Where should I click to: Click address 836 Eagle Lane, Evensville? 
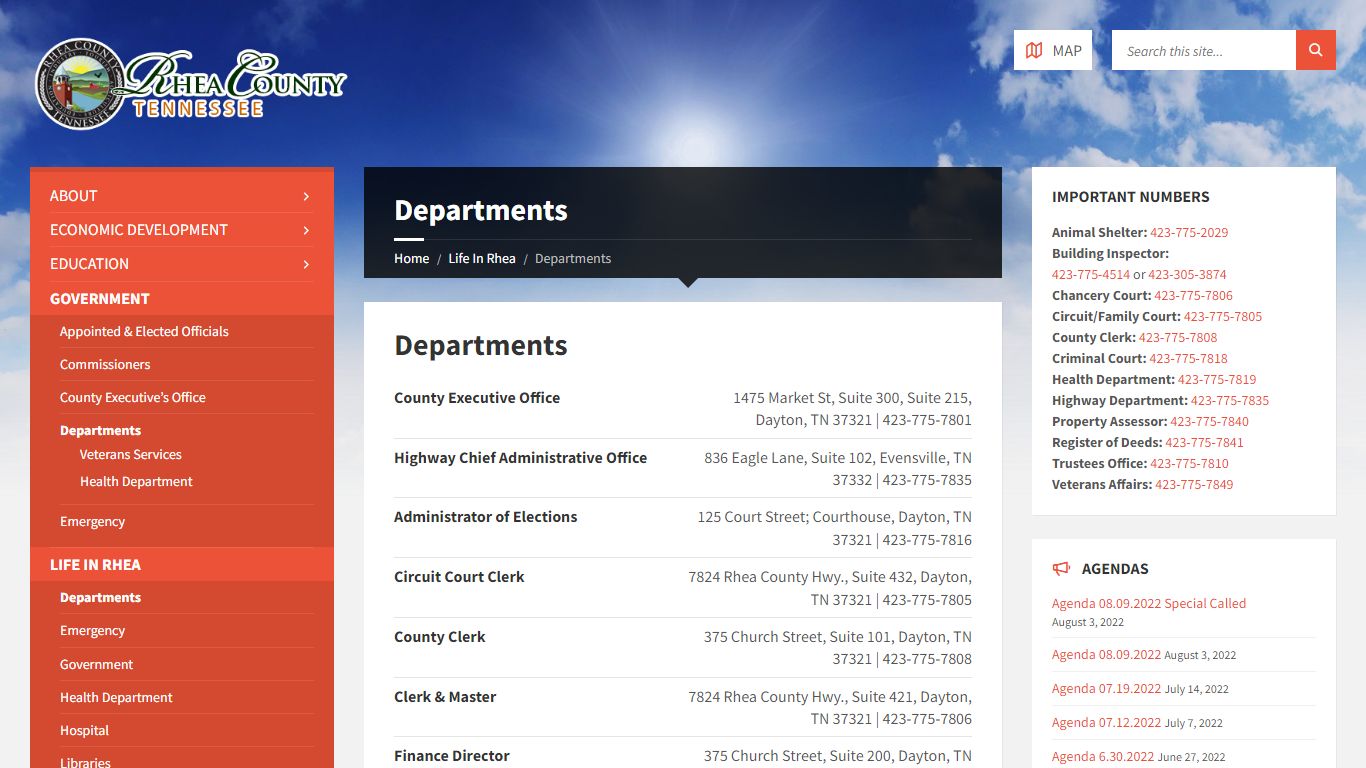coord(838,469)
